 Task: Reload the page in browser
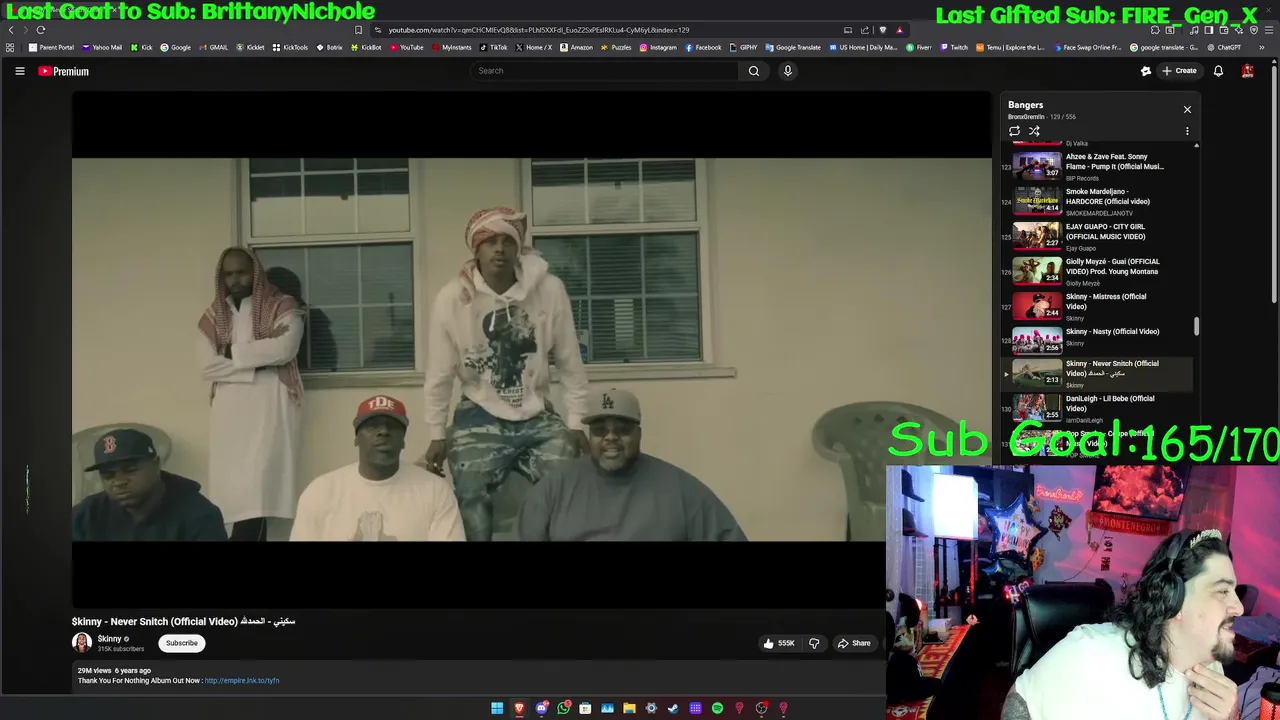coord(41,30)
